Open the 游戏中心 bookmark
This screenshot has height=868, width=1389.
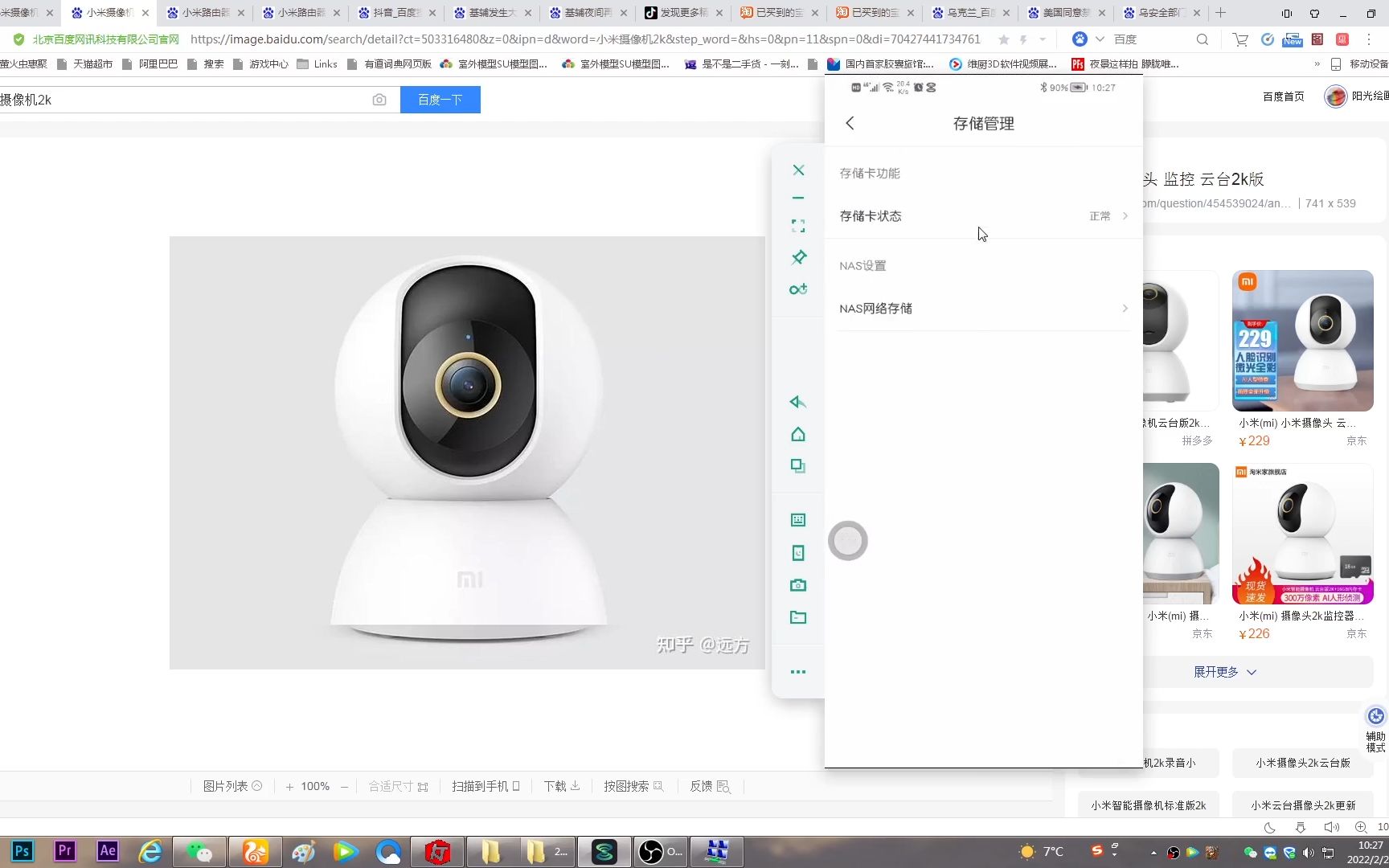point(260,64)
